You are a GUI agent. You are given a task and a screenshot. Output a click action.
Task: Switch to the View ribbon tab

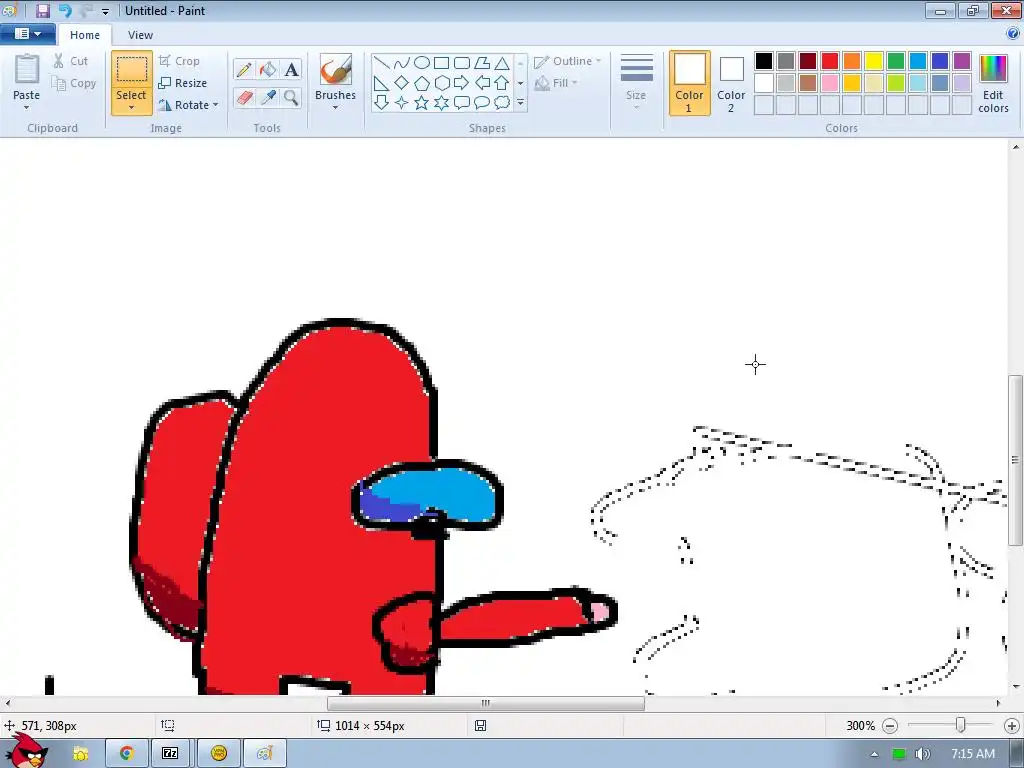coord(140,35)
